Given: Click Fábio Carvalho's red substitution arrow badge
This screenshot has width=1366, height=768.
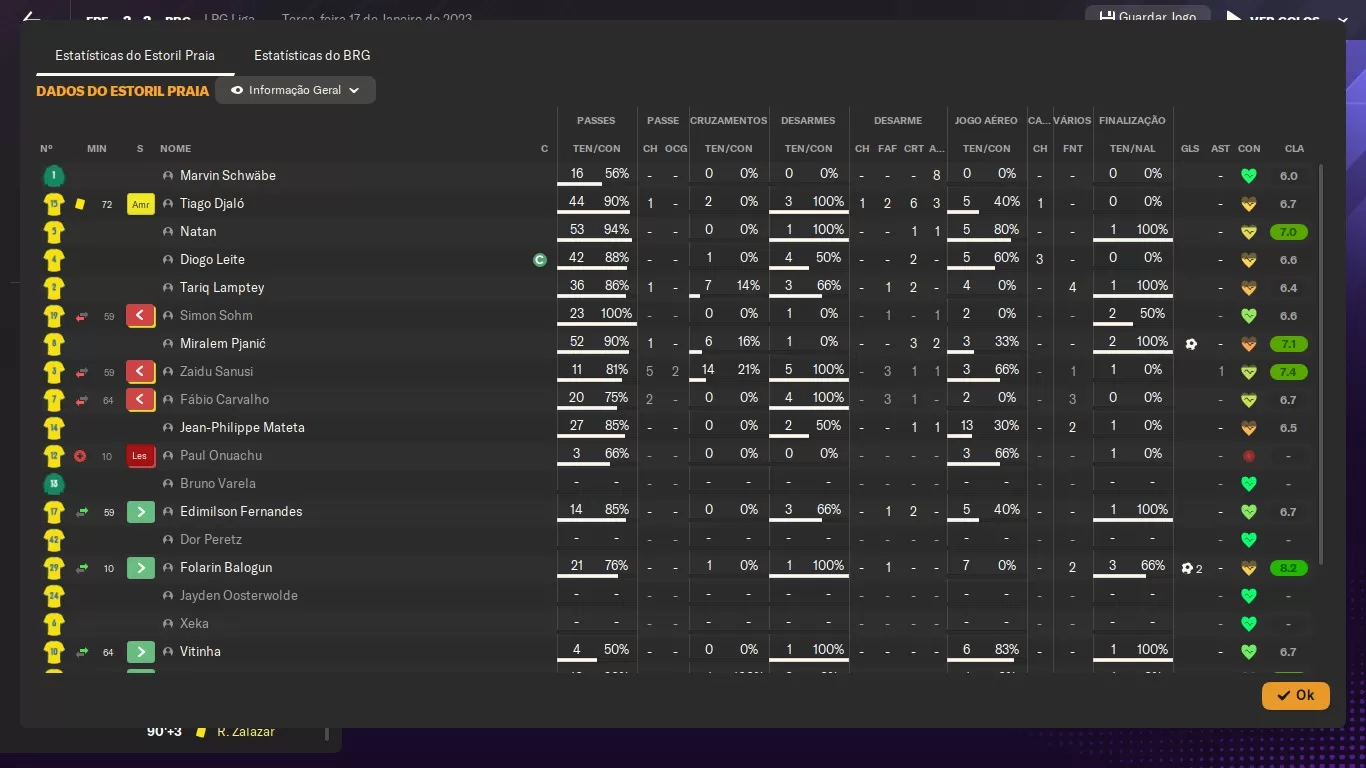Looking at the screenshot, I should [x=140, y=400].
